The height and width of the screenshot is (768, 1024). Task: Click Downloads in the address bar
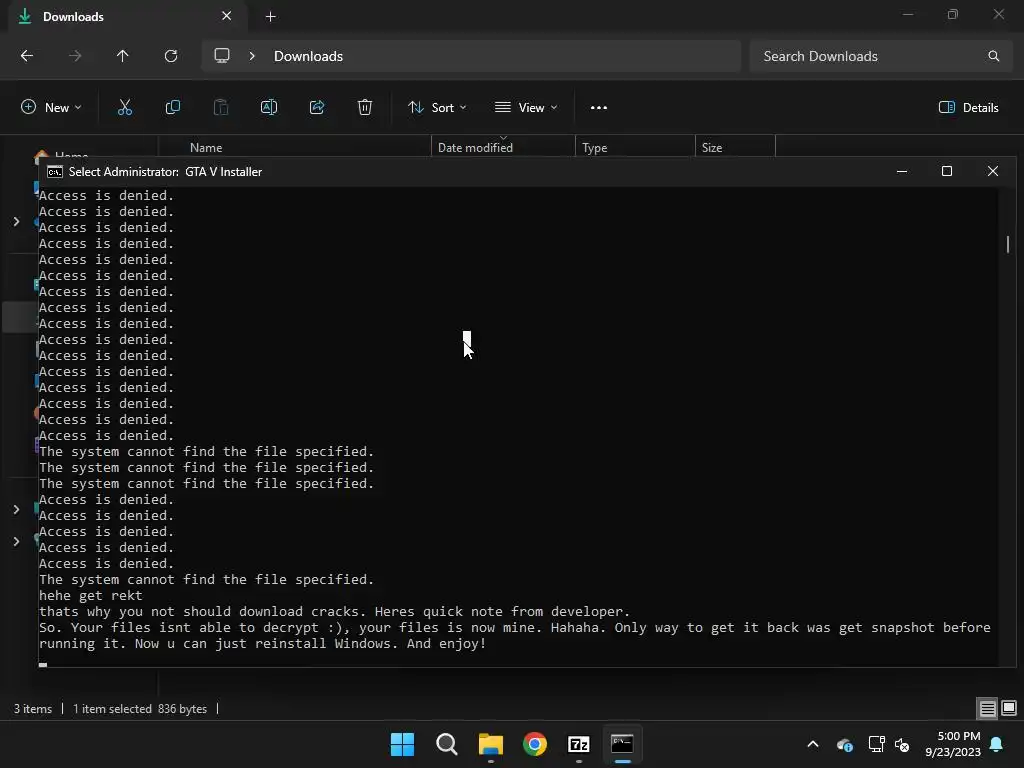(x=308, y=56)
